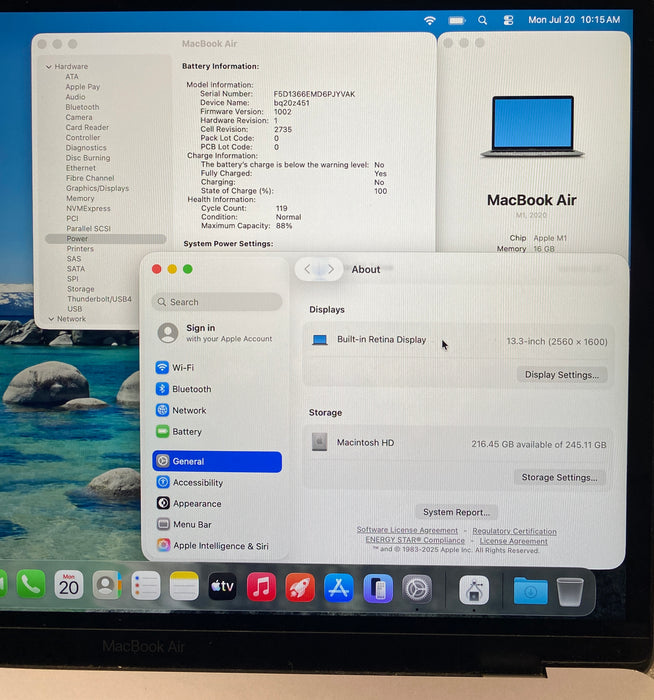Click the Wi-Fi status icon in menu bar

click(x=429, y=20)
